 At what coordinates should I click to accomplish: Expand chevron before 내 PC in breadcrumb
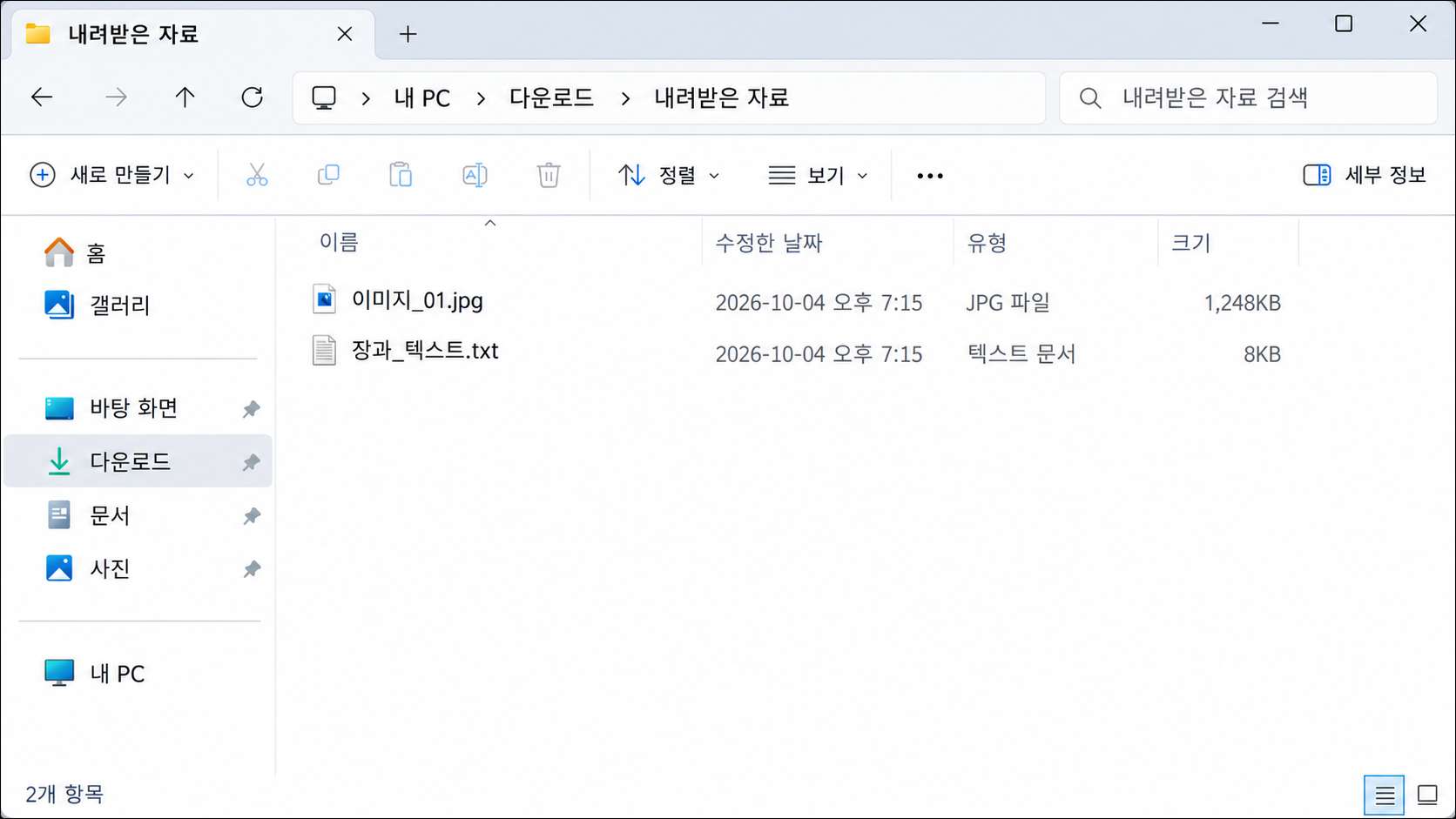point(366,98)
